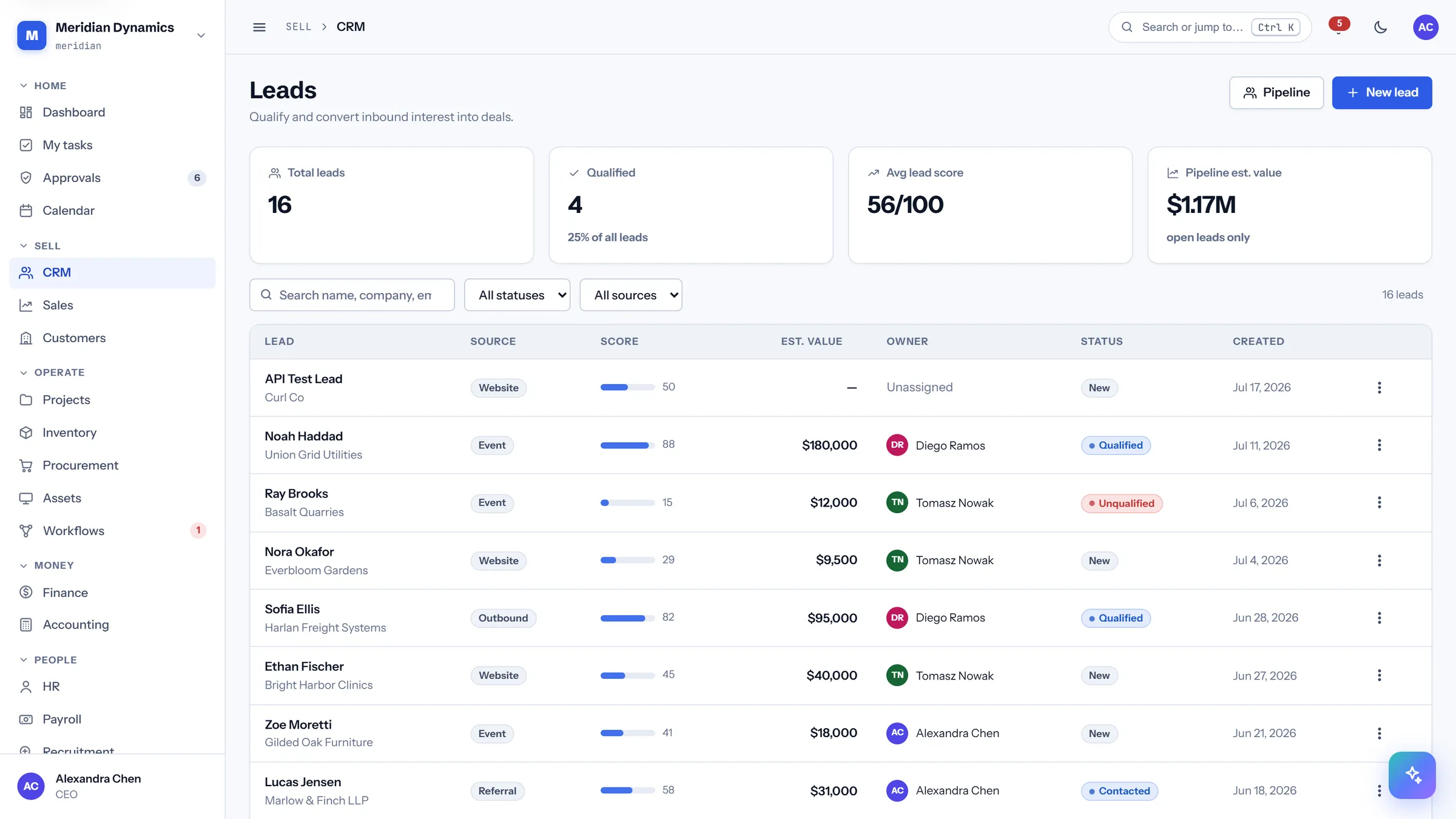The width and height of the screenshot is (1456, 819).
Task: Open Assets in sidebar
Action: [112, 498]
